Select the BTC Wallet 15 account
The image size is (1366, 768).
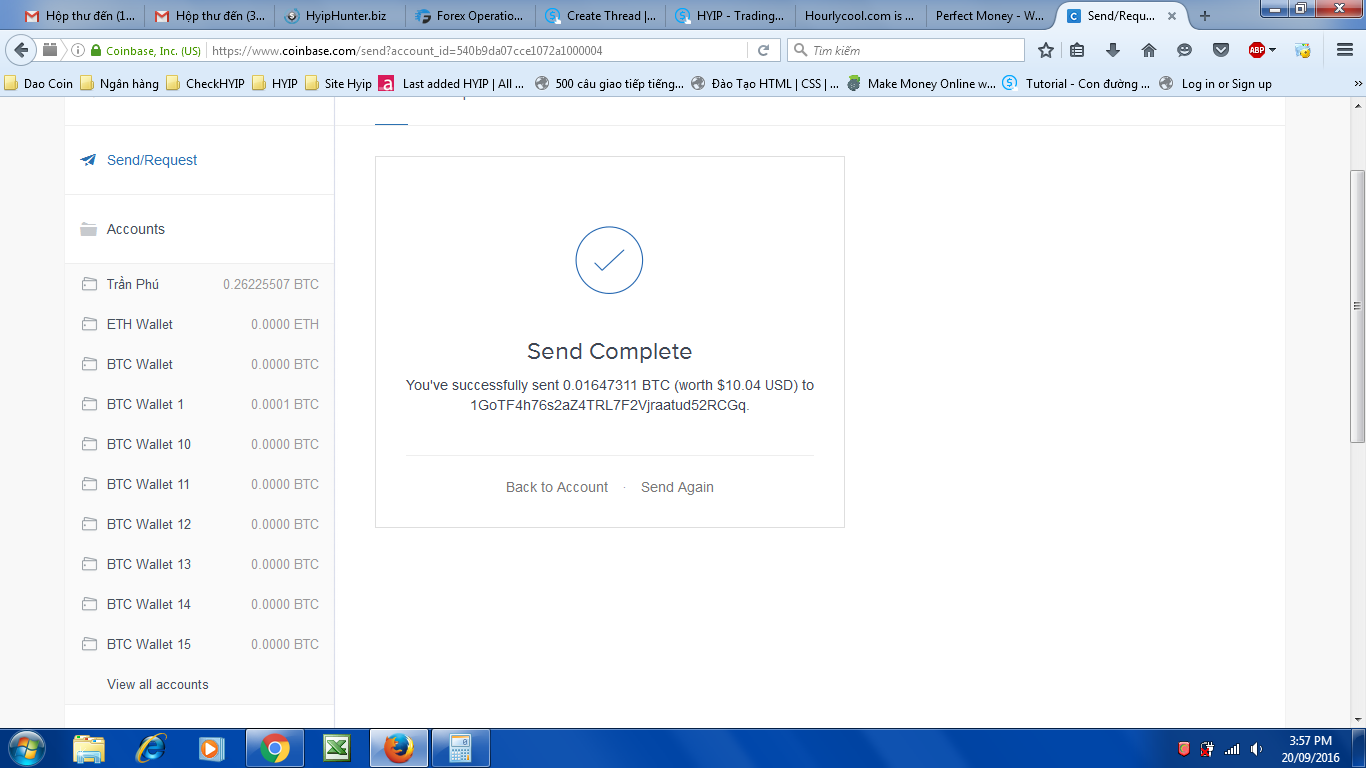pyautogui.click(x=199, y=644)
